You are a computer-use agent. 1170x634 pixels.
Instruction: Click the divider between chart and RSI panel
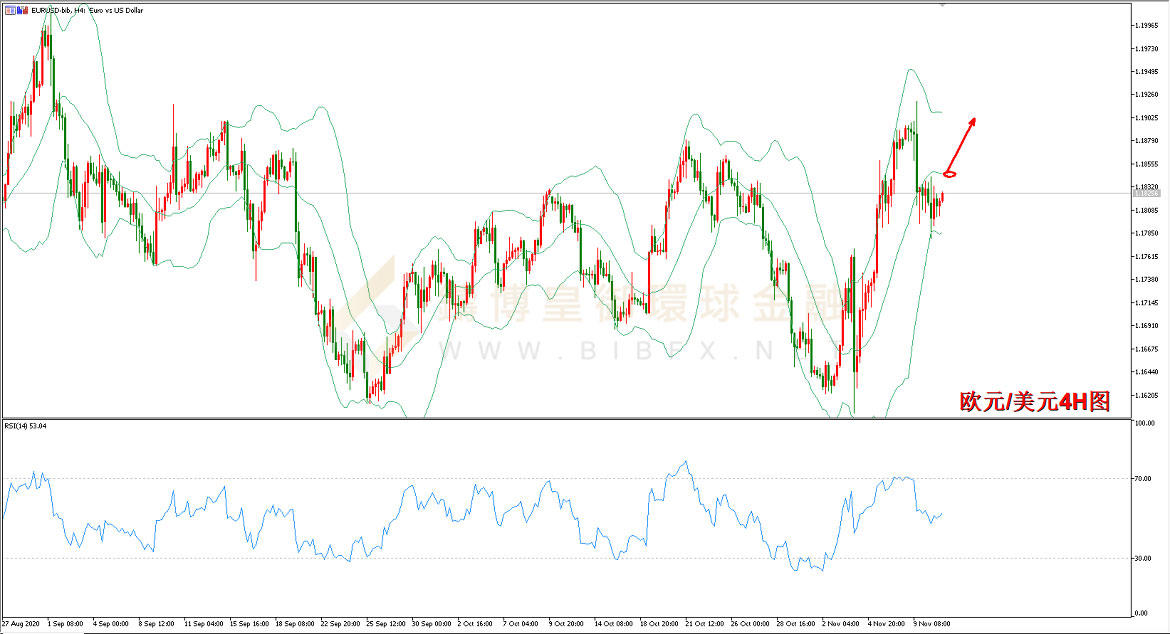[x=560, y=418]
